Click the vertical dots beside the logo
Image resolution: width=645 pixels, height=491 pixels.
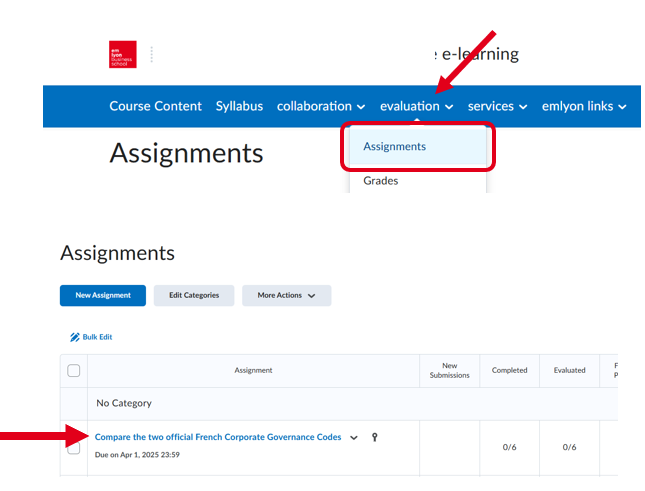(x=152, y=54)
